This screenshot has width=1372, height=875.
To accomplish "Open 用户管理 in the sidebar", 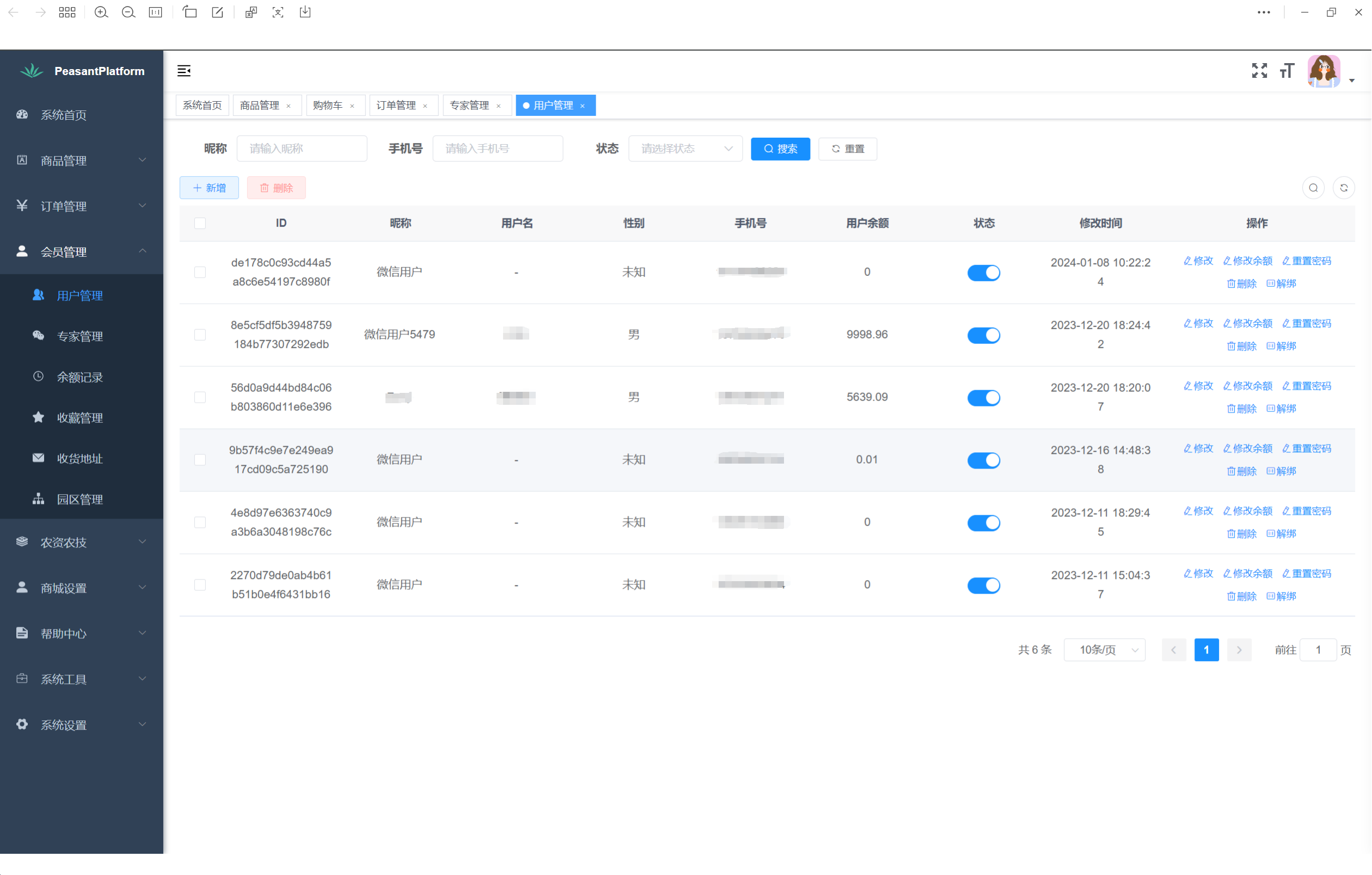I will point(82,295).
